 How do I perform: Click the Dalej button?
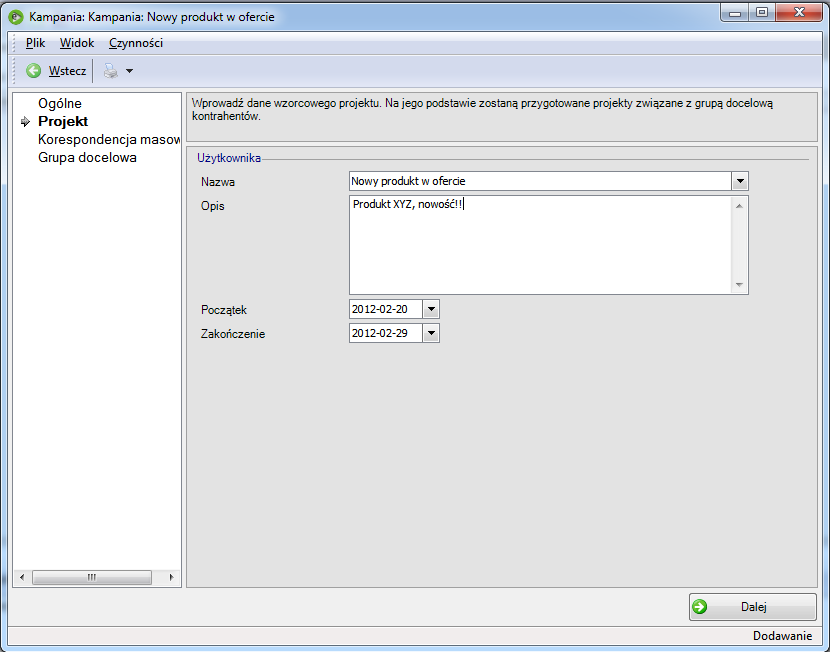(x=752, y=606)
